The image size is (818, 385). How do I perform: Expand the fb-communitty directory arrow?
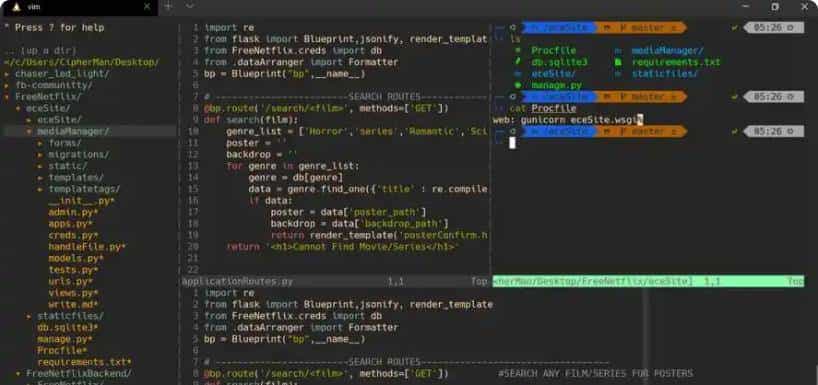(x=7, y=86)
